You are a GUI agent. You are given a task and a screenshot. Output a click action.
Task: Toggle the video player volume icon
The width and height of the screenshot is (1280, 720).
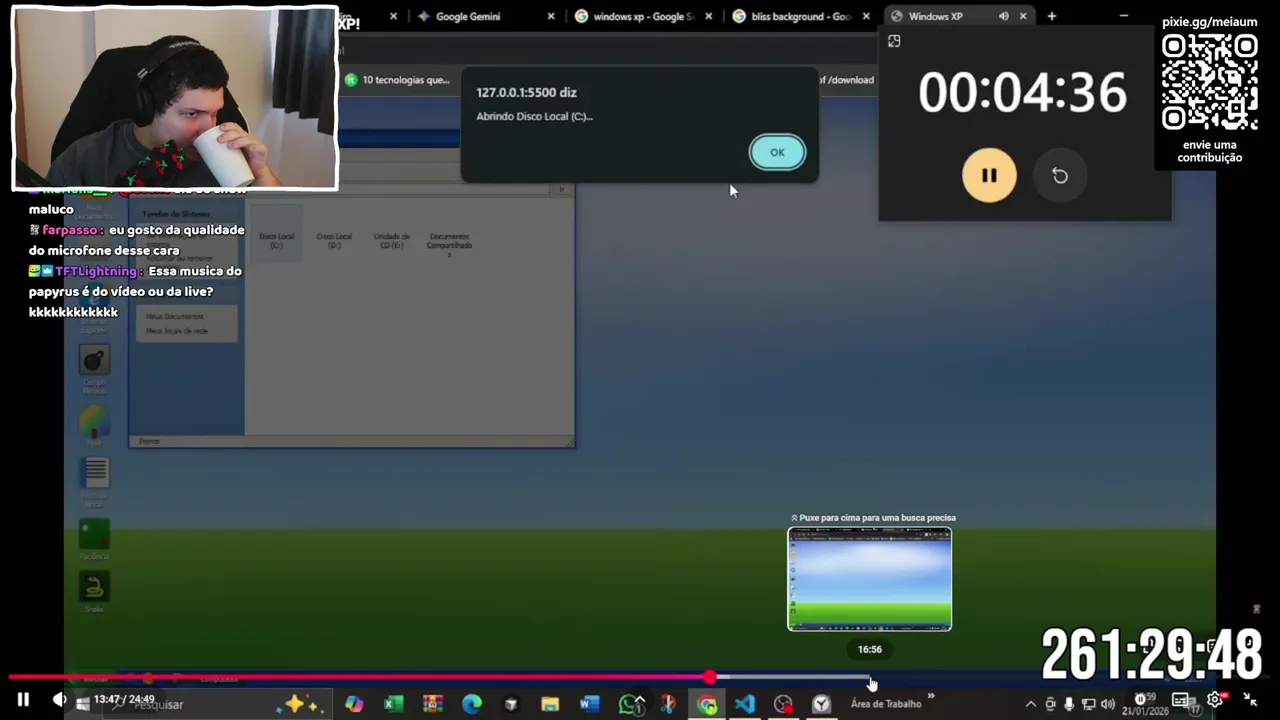point(59,700)
